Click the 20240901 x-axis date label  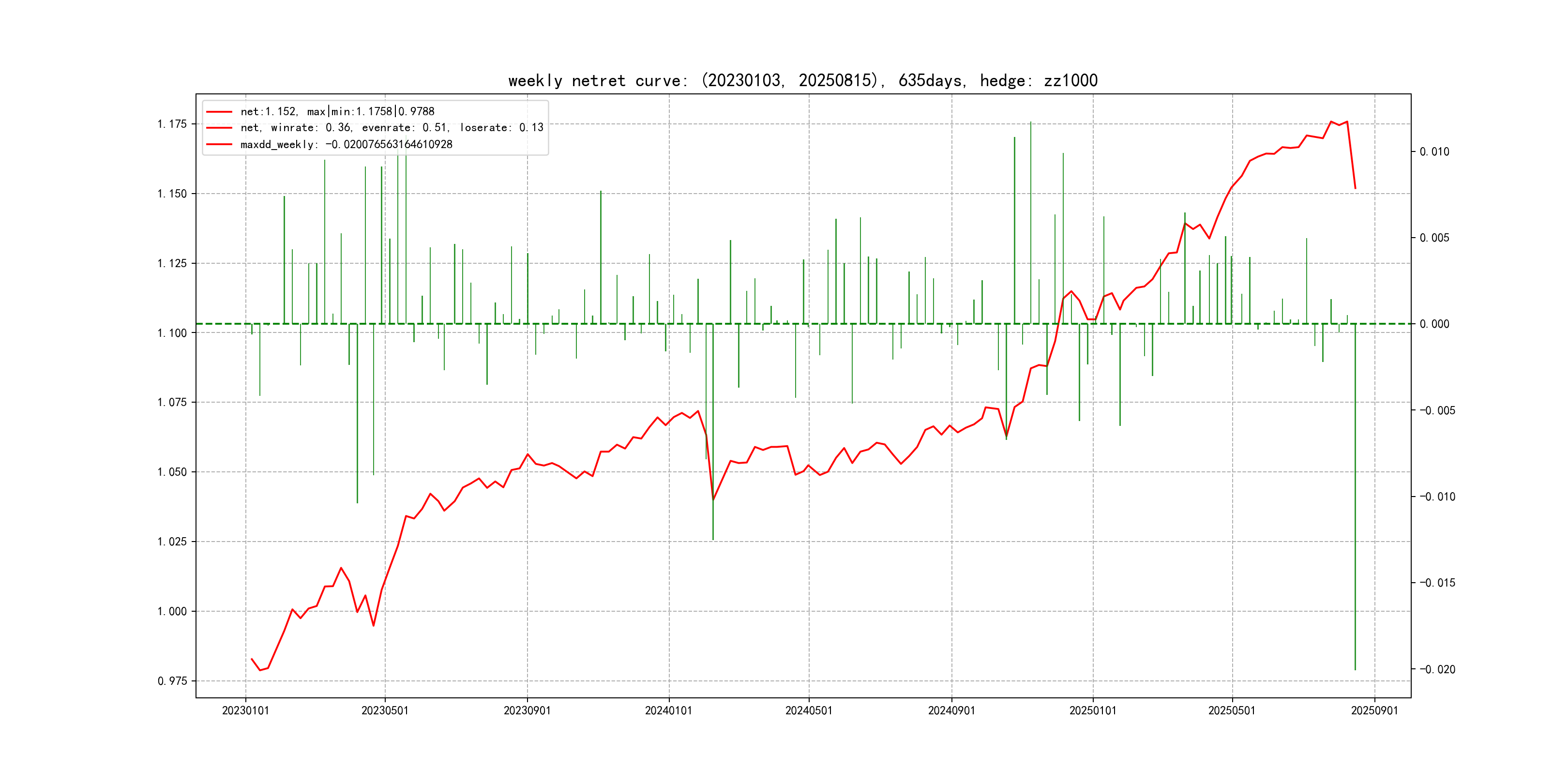pos(951,710)
